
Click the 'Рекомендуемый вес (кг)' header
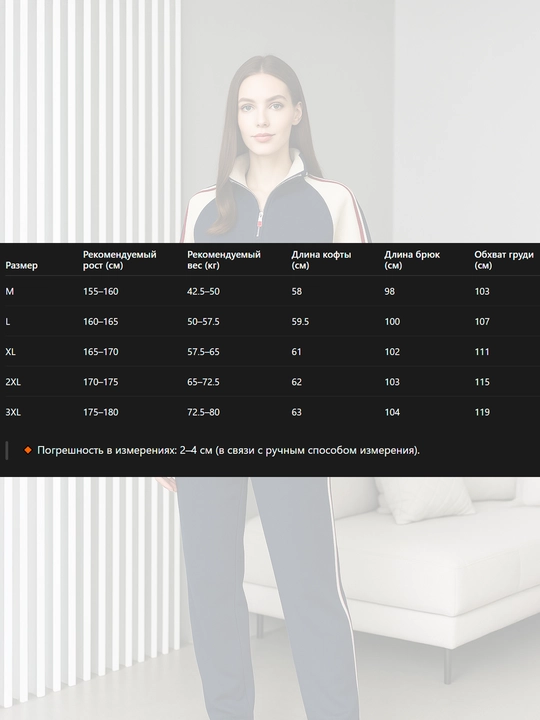click(x=224, y=260)
